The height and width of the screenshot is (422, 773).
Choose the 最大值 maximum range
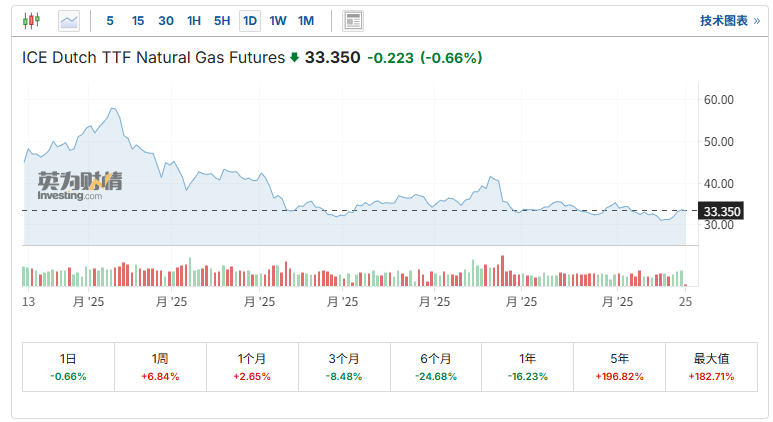(711, 366)
